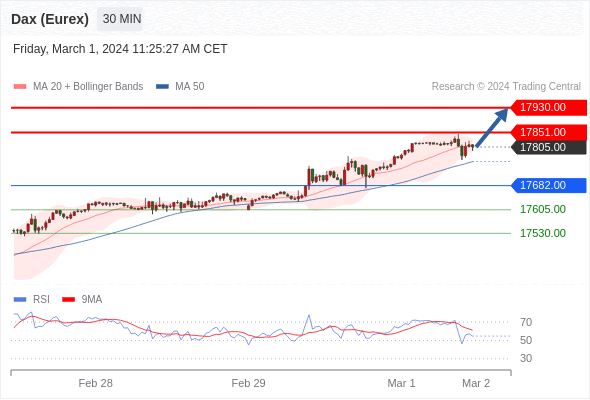Click the pink MA 20 legend swatch
590x400 pixels.
[x=20, y=87]
